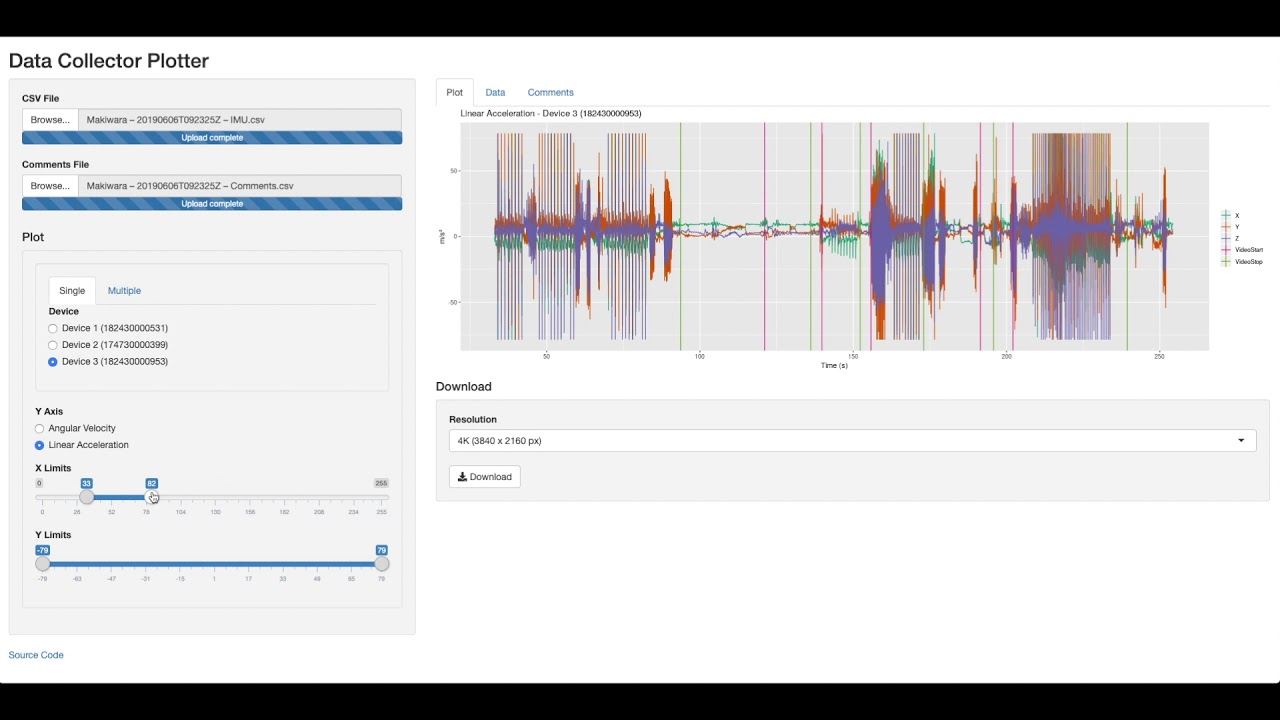Open the Plot tab in main panel
The image size is (1280, 720).
(455, 92)
